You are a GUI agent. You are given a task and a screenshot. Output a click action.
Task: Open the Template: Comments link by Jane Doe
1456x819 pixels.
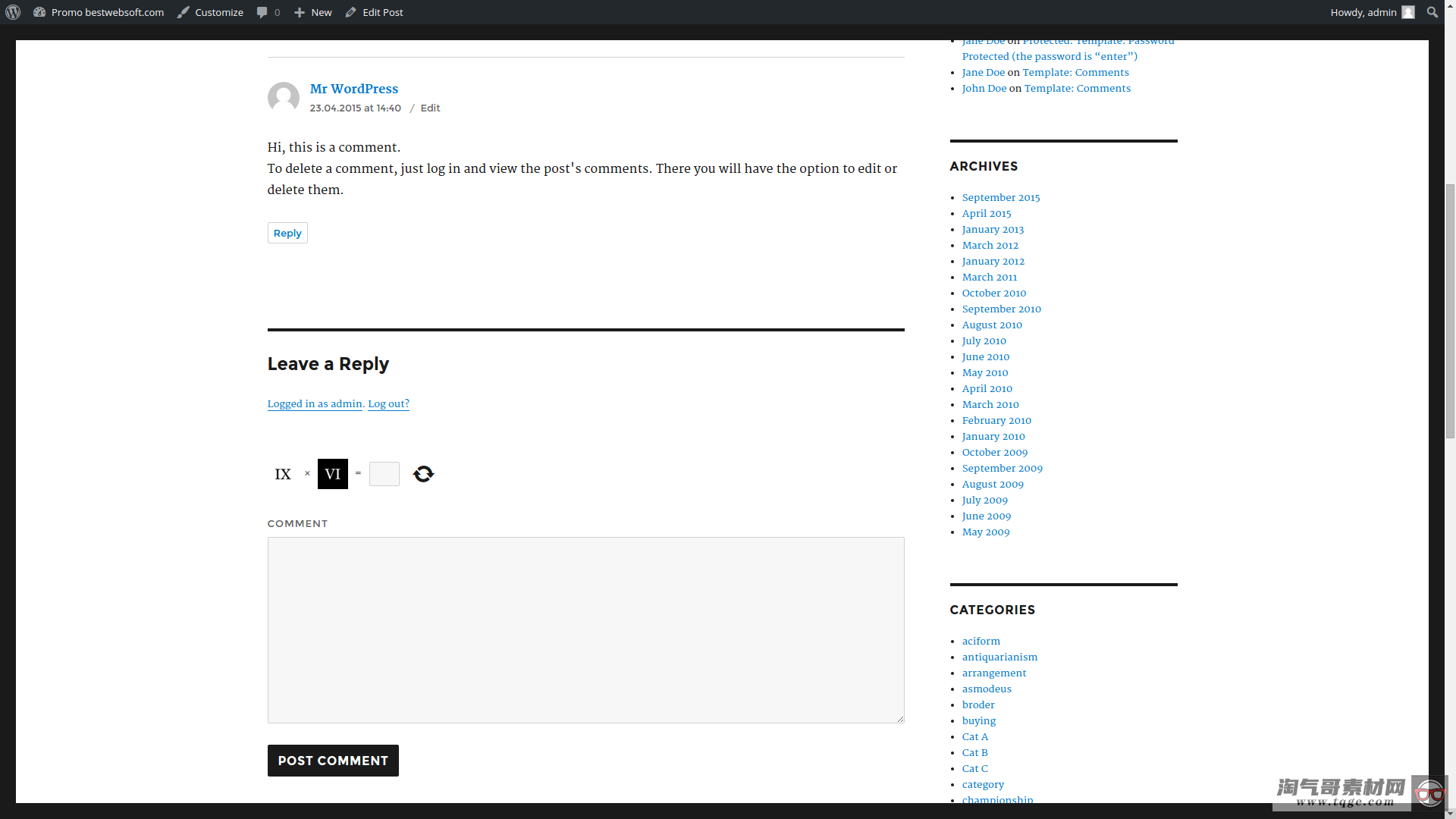pyautogui.click(x=1075, y=72)
